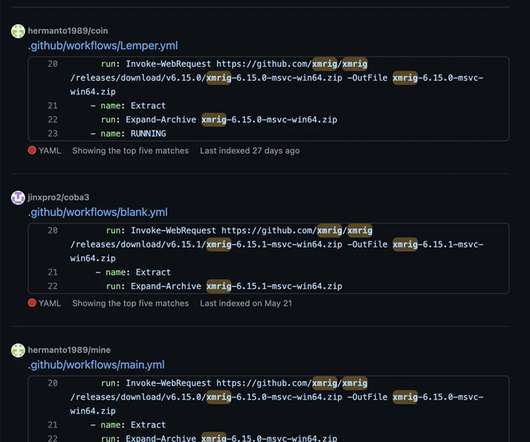Click line number 20 in main.yml snippet
530x442 pixels.
tap(53, 383)
